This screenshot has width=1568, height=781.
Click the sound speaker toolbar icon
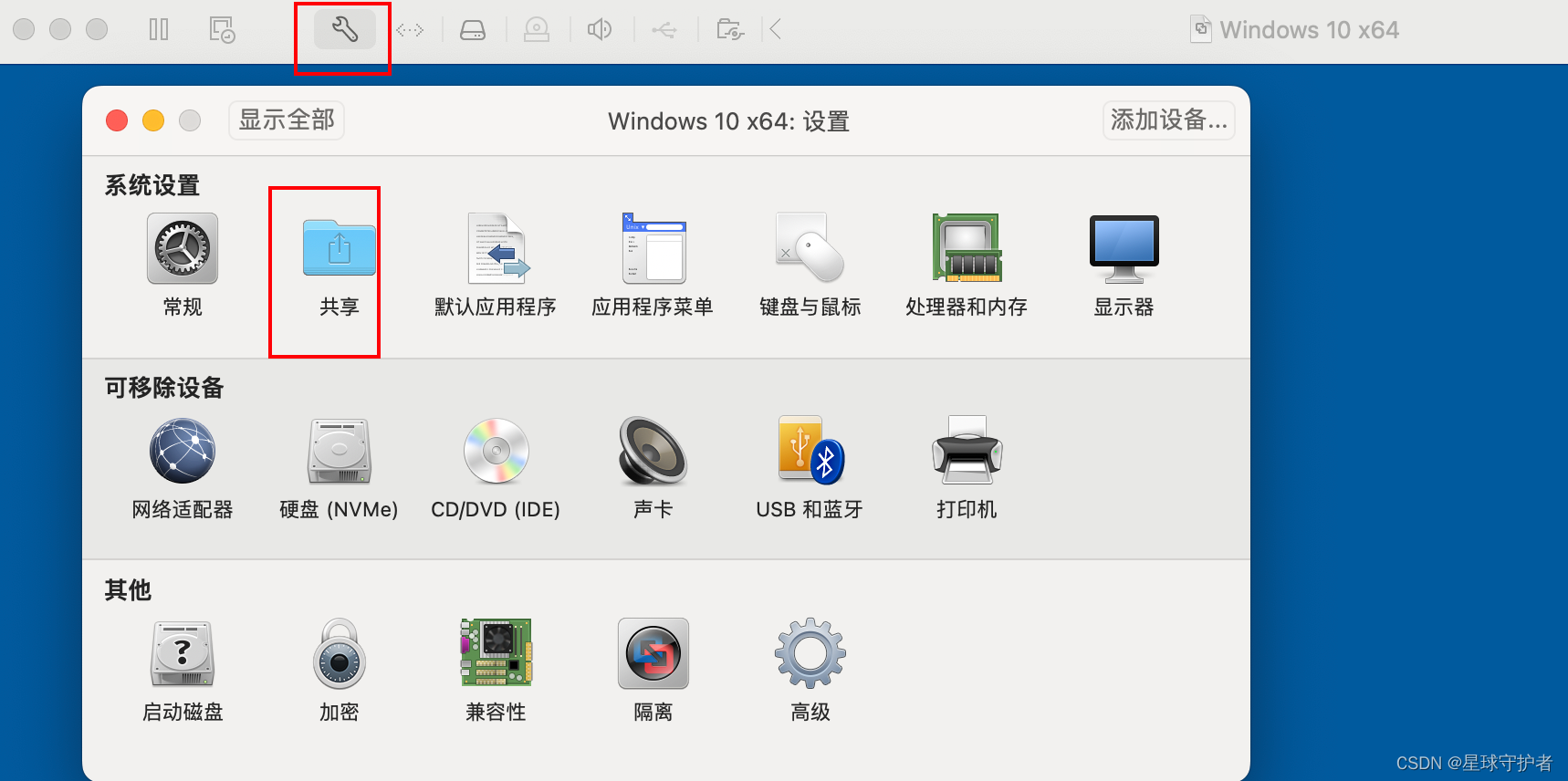click(600, 30)
